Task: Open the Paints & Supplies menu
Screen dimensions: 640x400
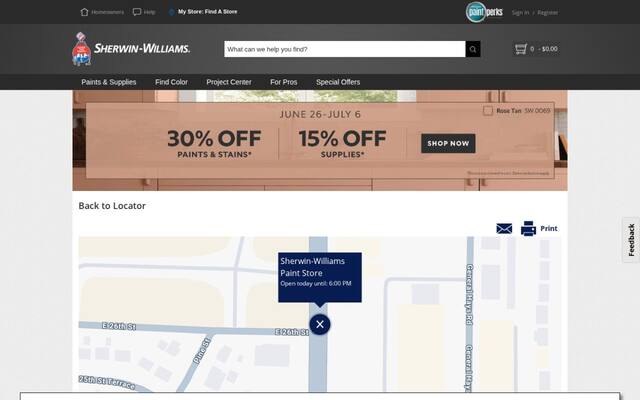Action: click(x=109, y=82)
